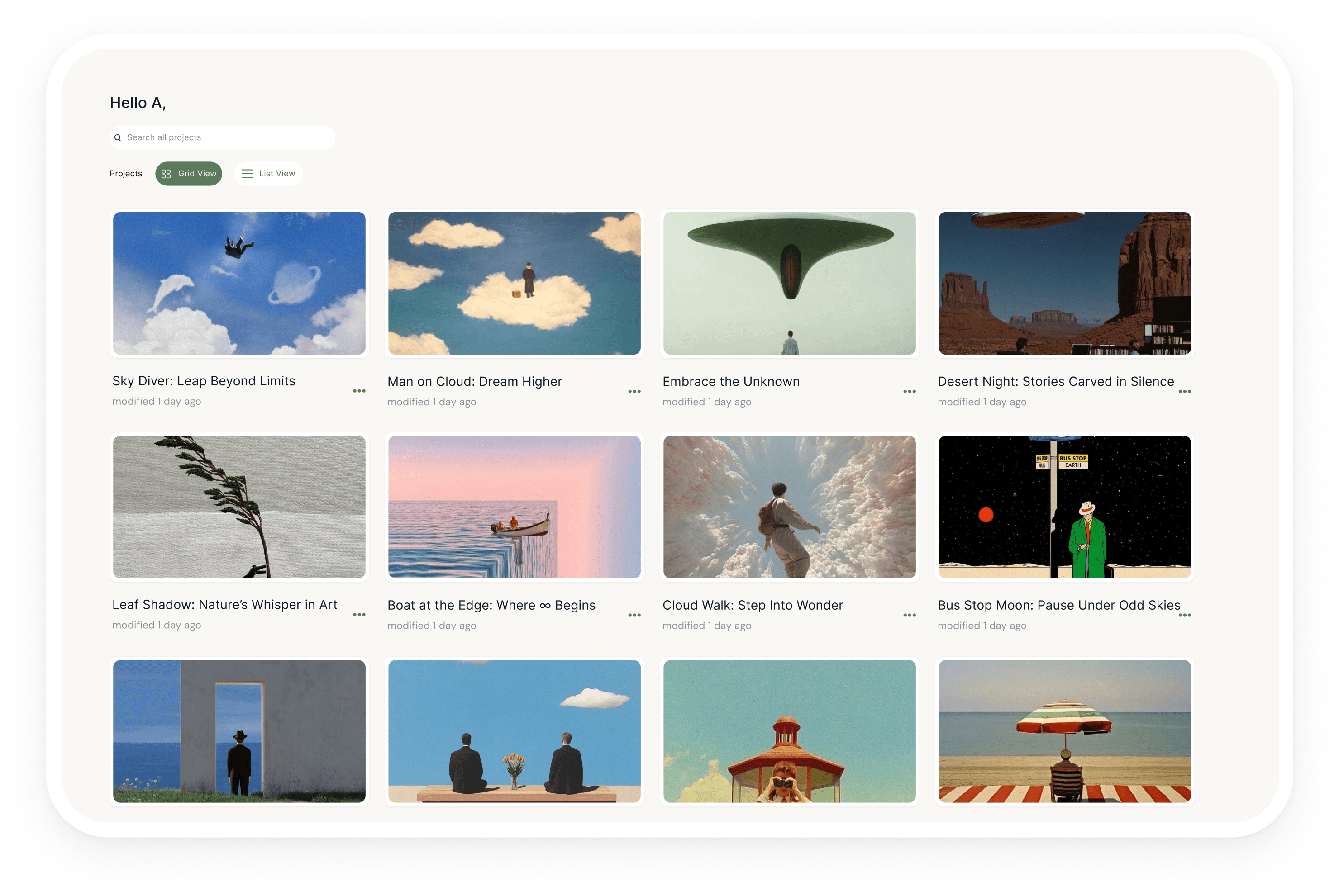
Task: Click modified 1 day ago under Cloud Walk
Action: point(707,626)
